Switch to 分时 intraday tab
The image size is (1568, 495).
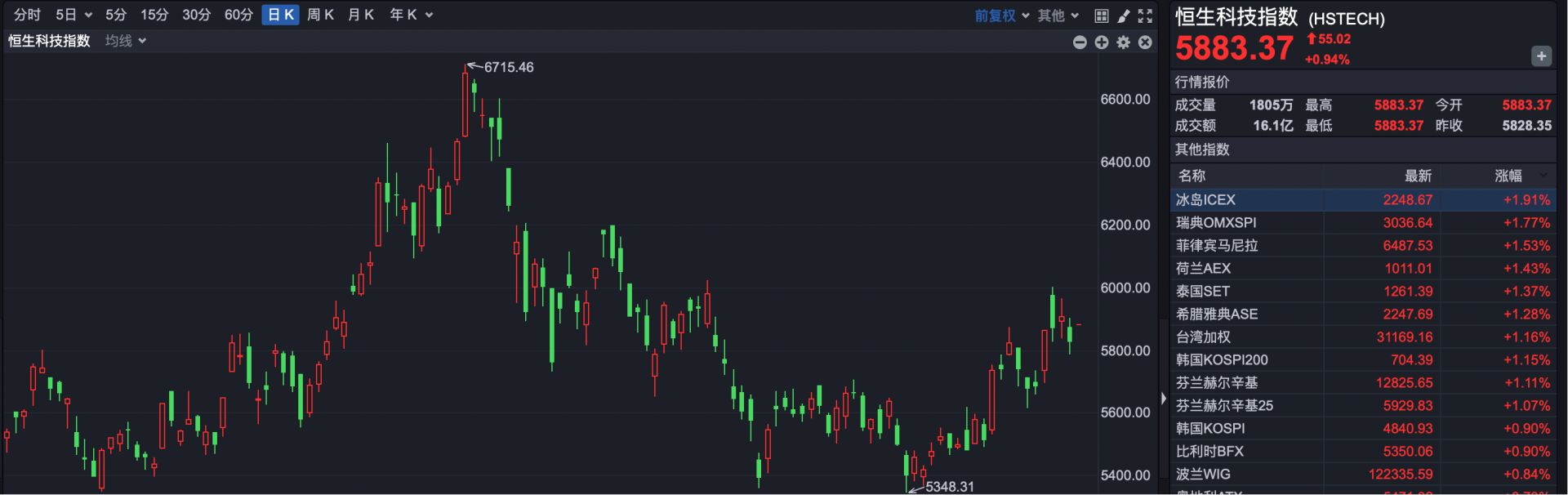[27, 15]
